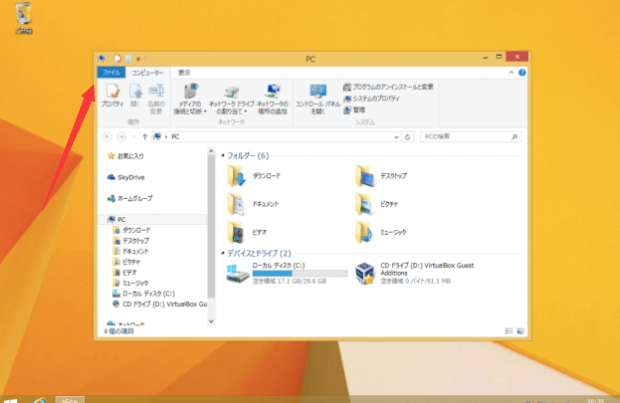Click the プロパティ ribbon button
Viewport: 620px width, 403px height.
(112, 95)
